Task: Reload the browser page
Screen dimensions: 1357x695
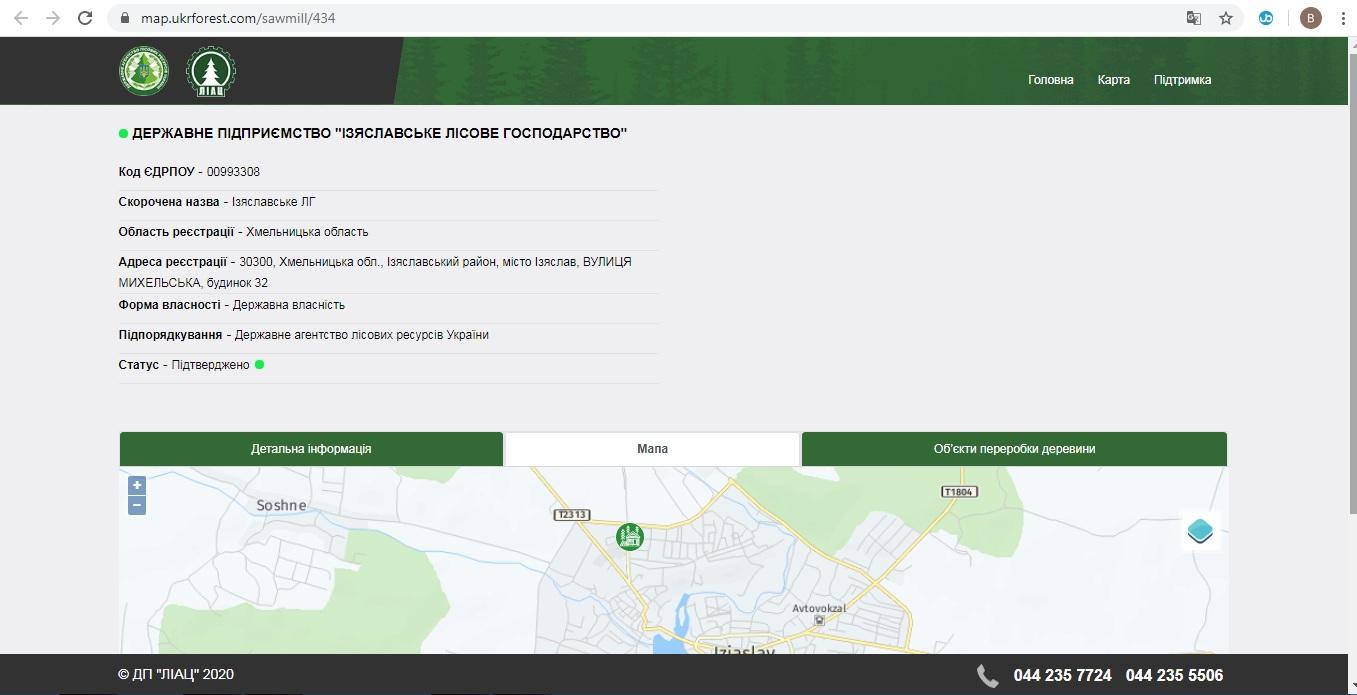Action: (x=85, y=18)
